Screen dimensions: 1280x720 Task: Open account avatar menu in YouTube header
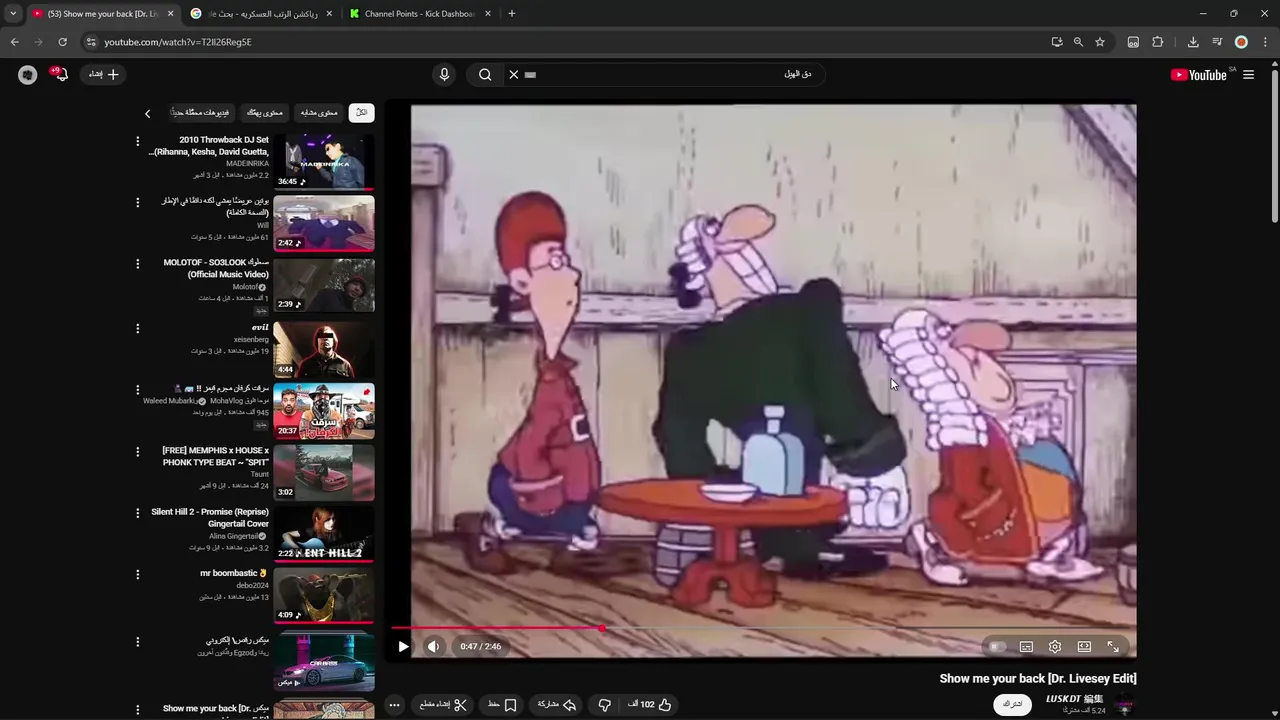tap(27, 74)
